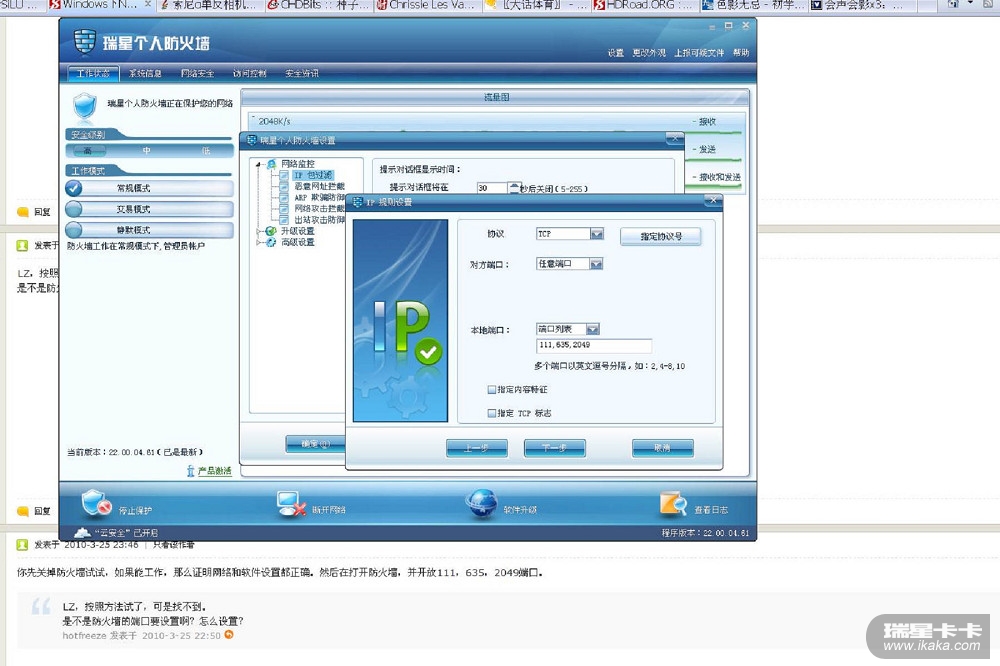Check the 指定 TCP 标志 checkbox
The height and width of the screenshot is (666, 1000).
pyautogui.click(x=492, y=413)
